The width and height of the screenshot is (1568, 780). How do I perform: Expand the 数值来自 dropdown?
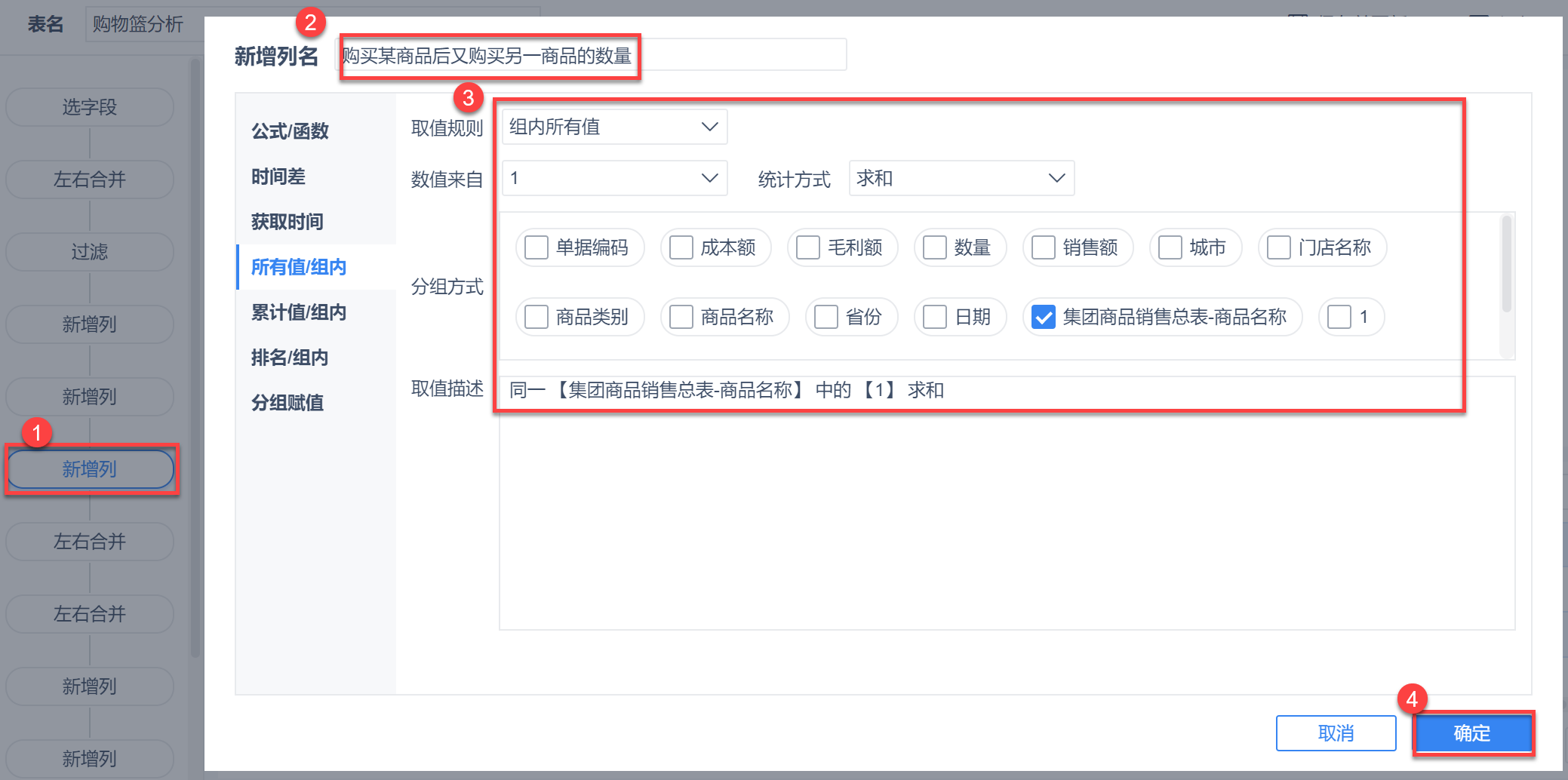[614, 178]
